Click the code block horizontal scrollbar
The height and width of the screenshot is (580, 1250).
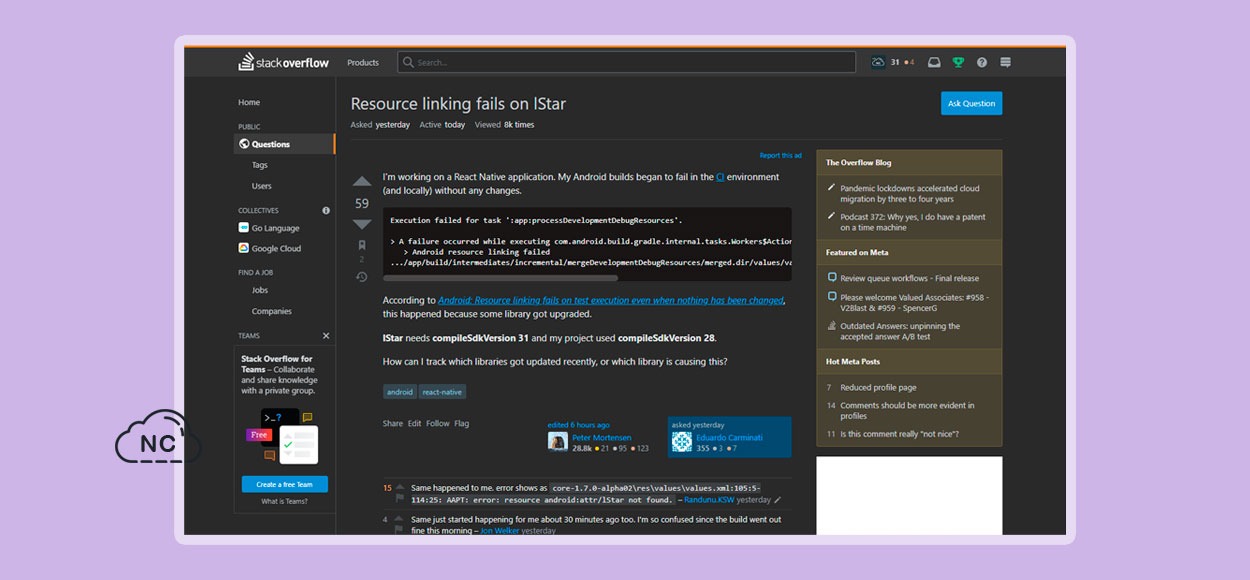[x=500, y=277]
